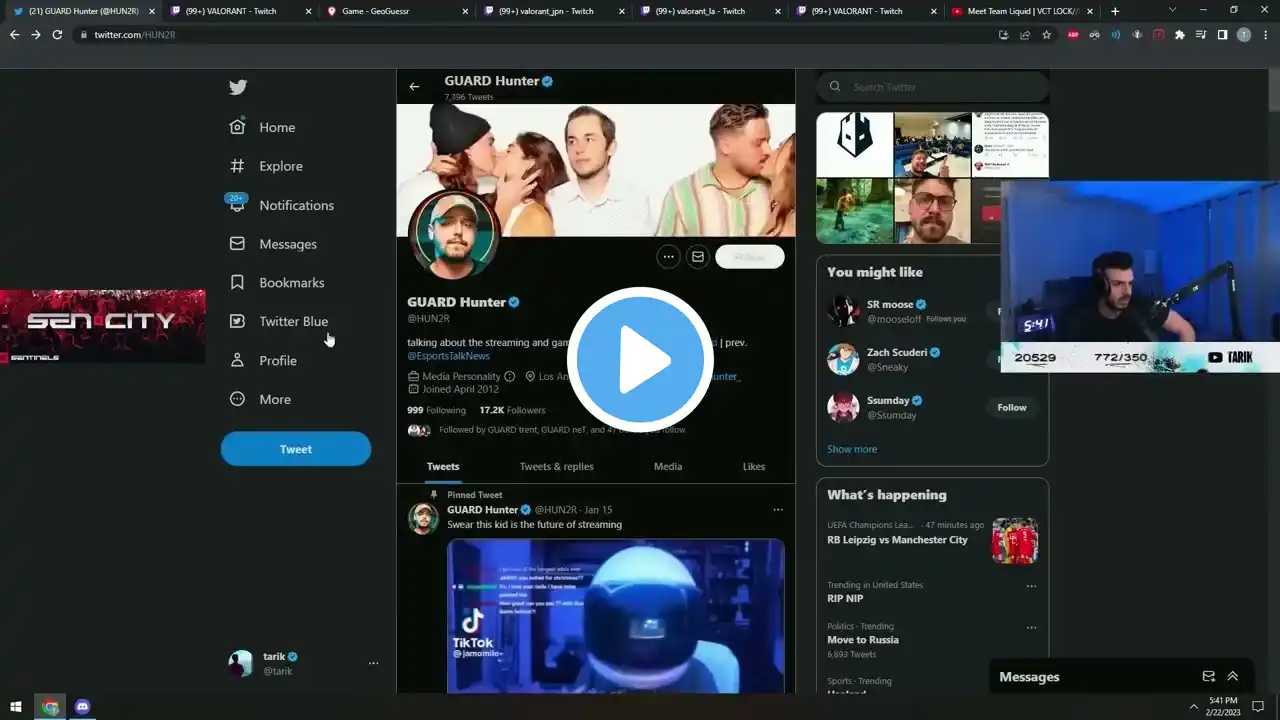Click the Search Twitter field
Screen dimensions: 1280x720
(x=940, y=87)
